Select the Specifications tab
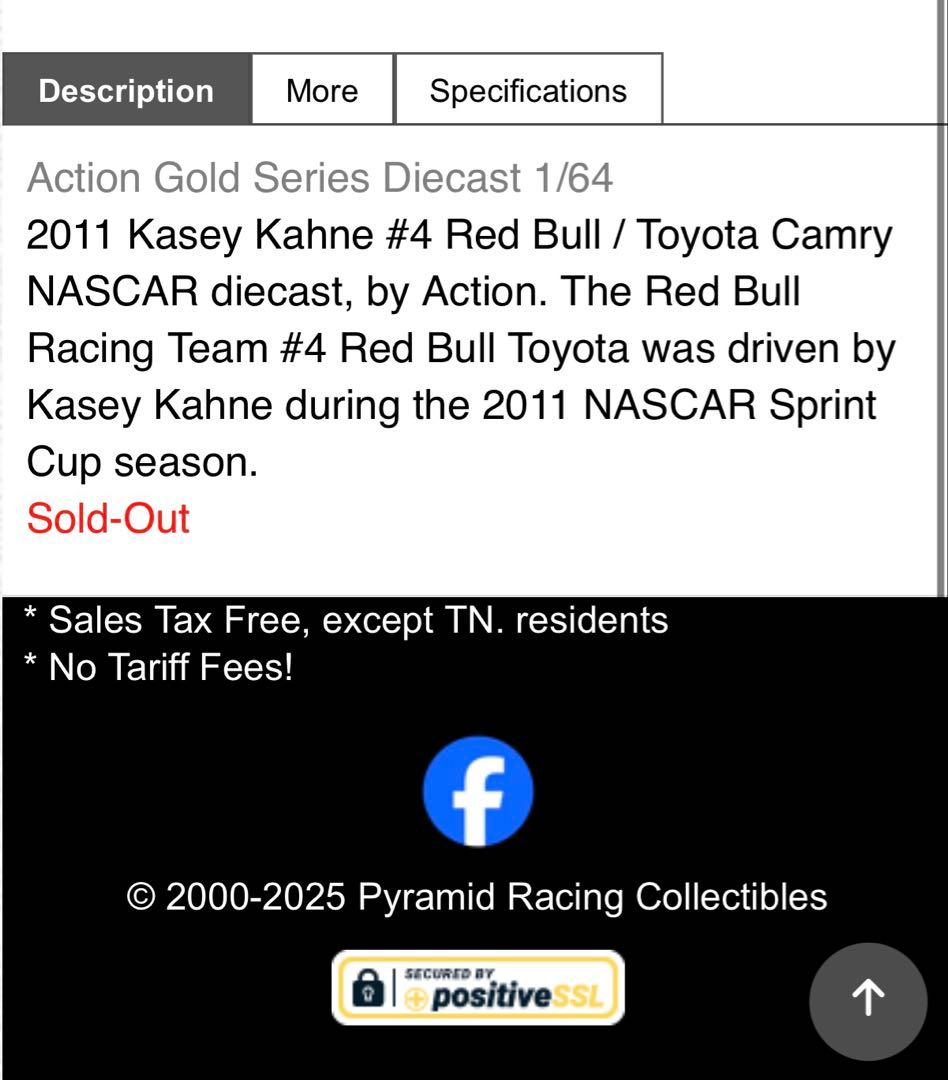Image resolution: width=948 pixels, height=1080 pixels. [x=528, y=91]
